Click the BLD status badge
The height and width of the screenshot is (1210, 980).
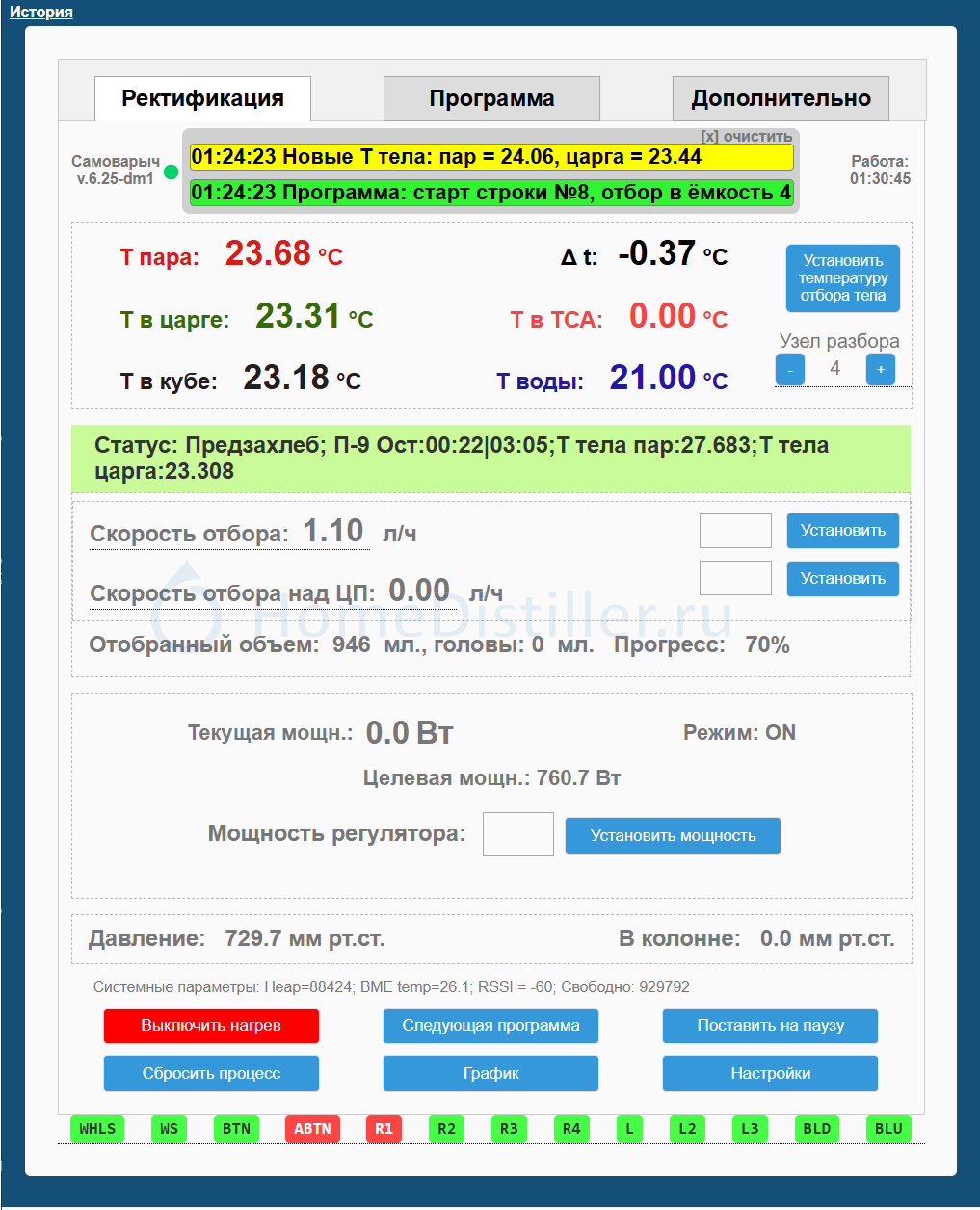pos(816,1129)
